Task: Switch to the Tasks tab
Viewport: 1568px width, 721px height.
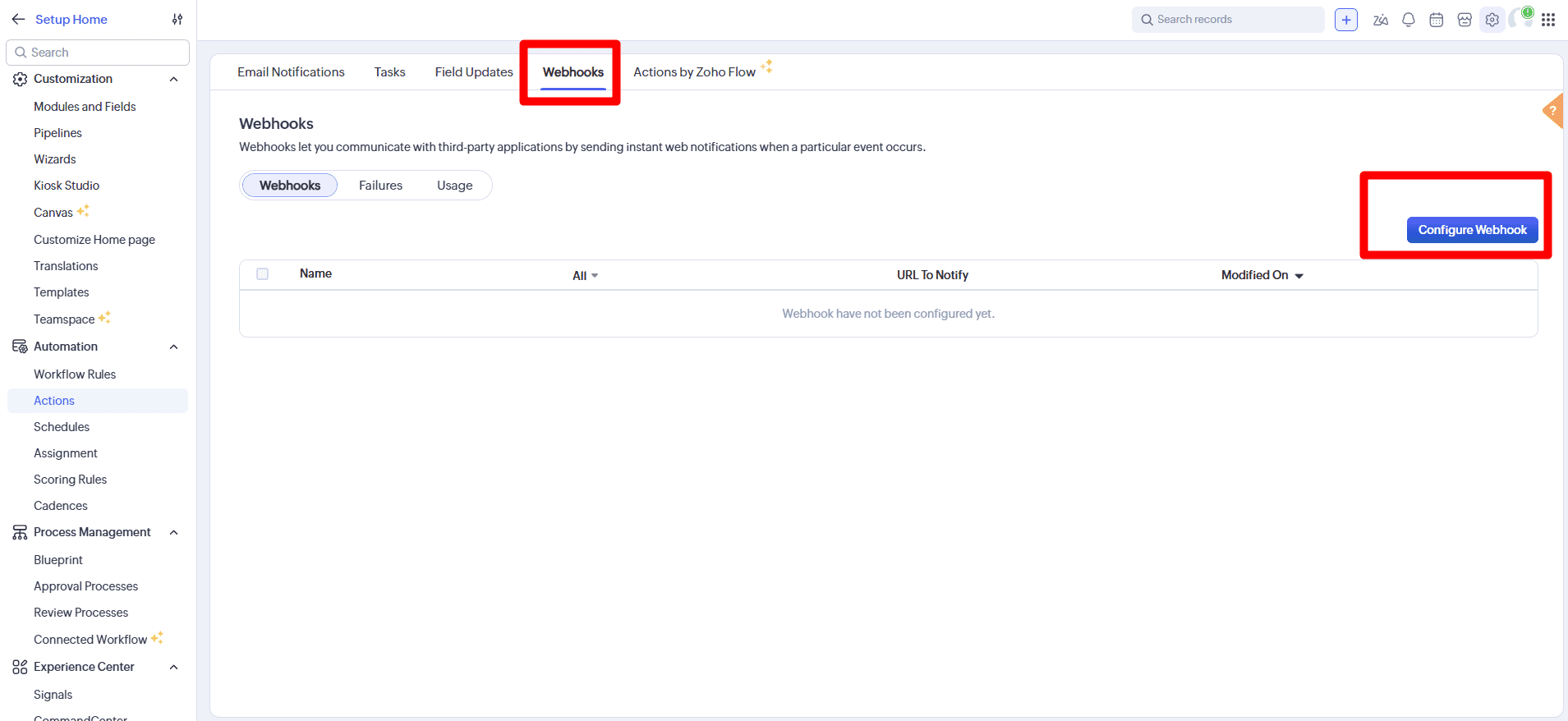Action: pyautogui.click(x=390, y=72)
